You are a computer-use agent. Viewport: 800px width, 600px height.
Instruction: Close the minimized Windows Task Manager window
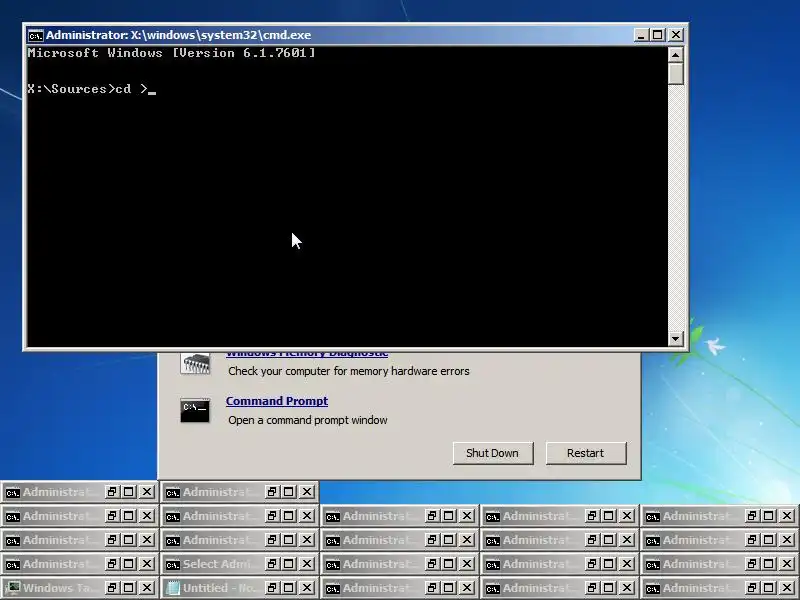[147, 588]
